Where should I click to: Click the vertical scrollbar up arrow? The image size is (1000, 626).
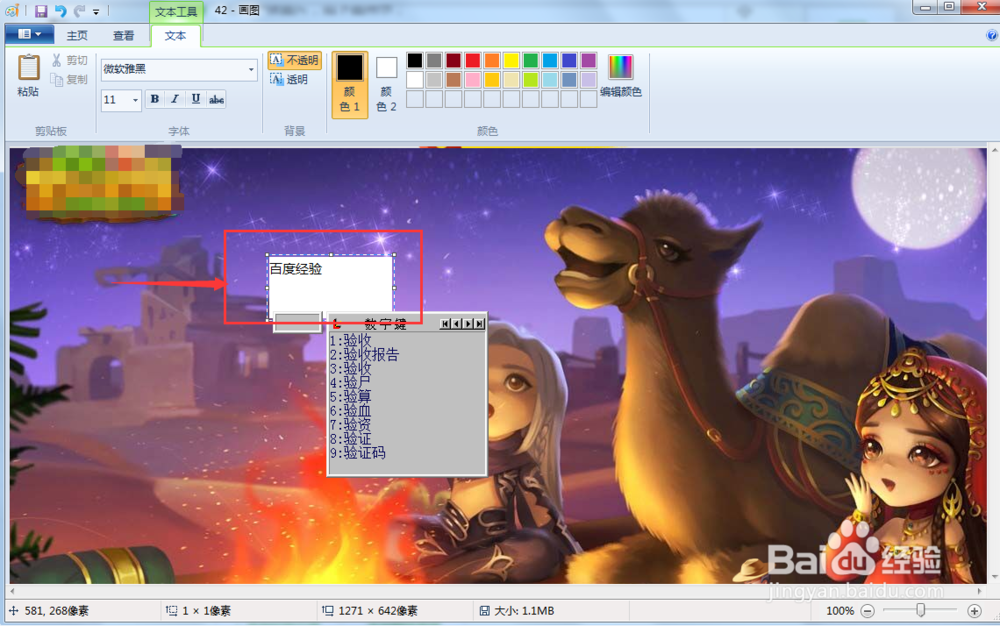click(994, 151)
